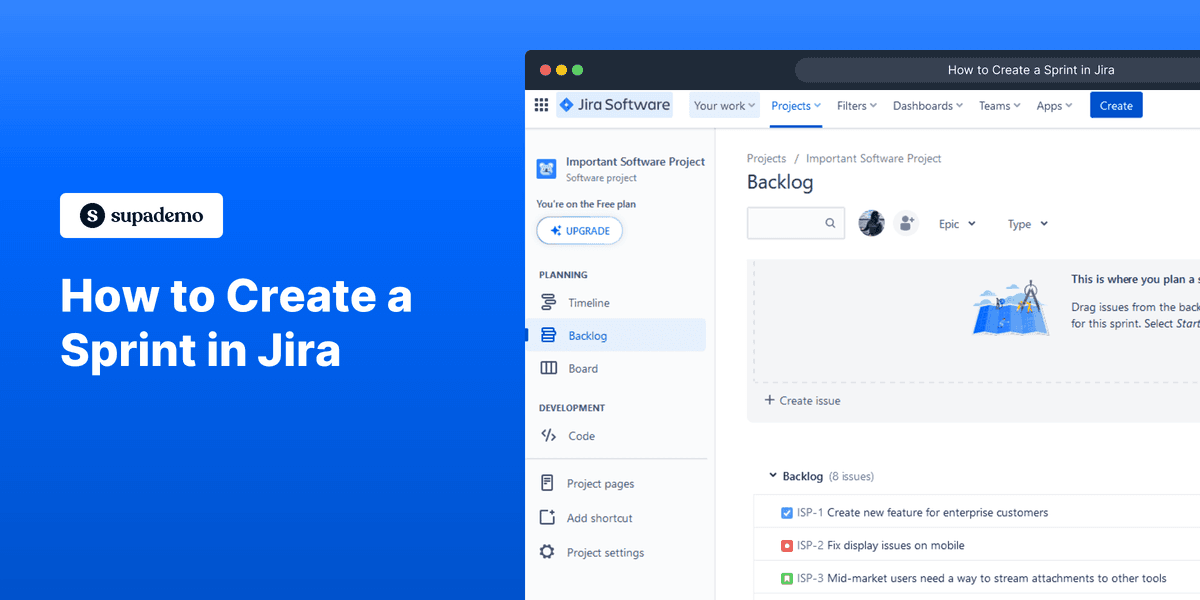Click the blue task checkmark icon on ISP-1
1200x600 pixels.
(786, 512)
